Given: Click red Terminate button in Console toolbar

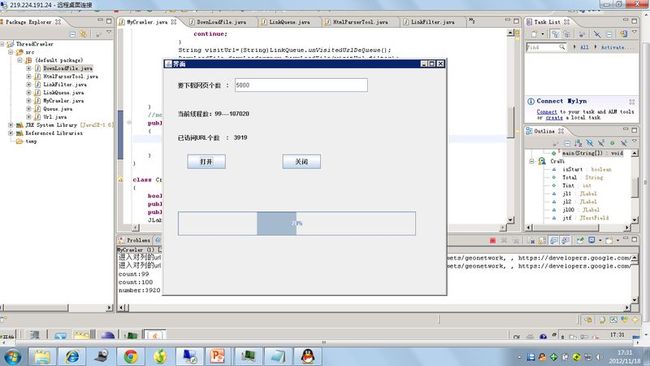Looking at the screenshot, I should 492,240.
